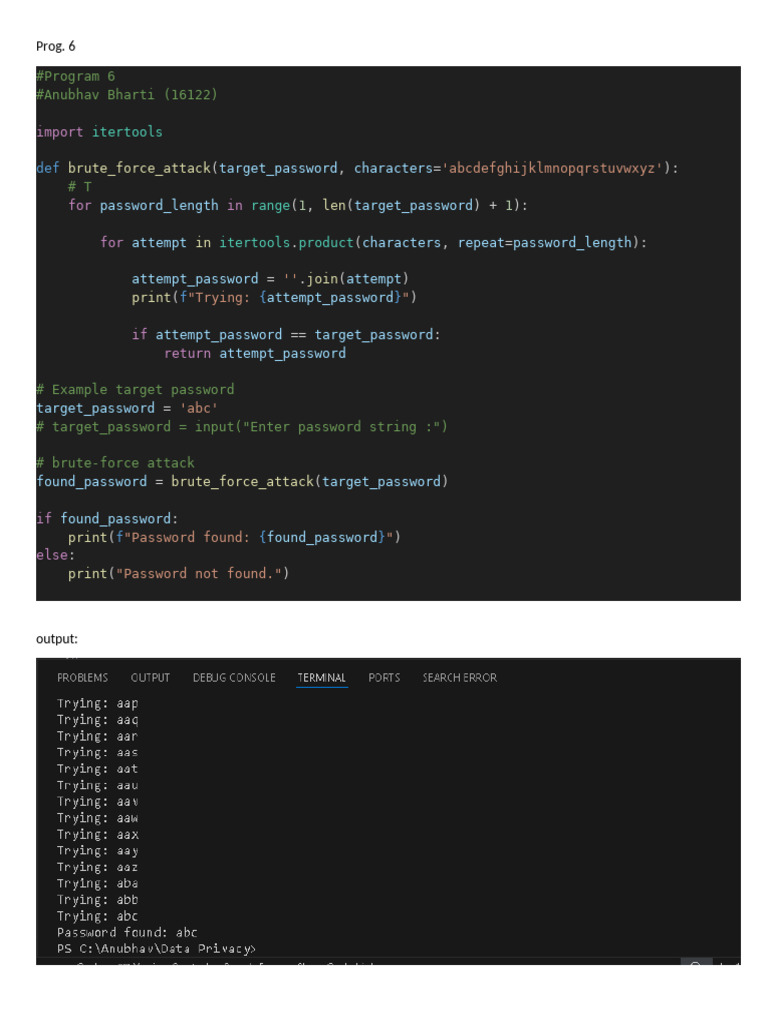The image size is (768, 1024).
Task: Click the PowerShell prompt line in terminal
Action: [156, 949]
